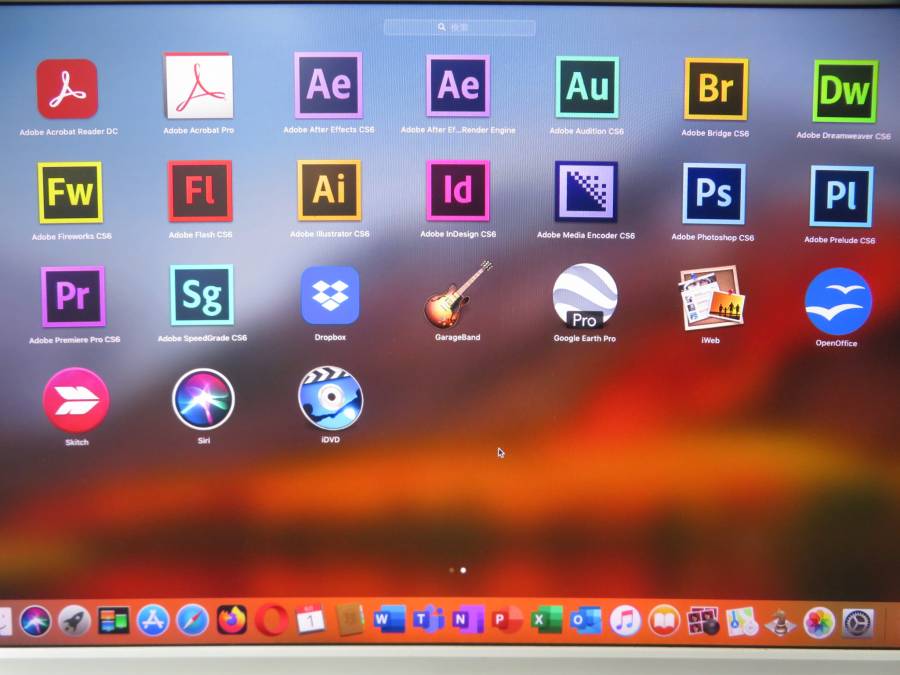The width and height of the screenshot is (900, 675).
Task: Activate Siri in the Dock
Action: (x=35, y=621)
